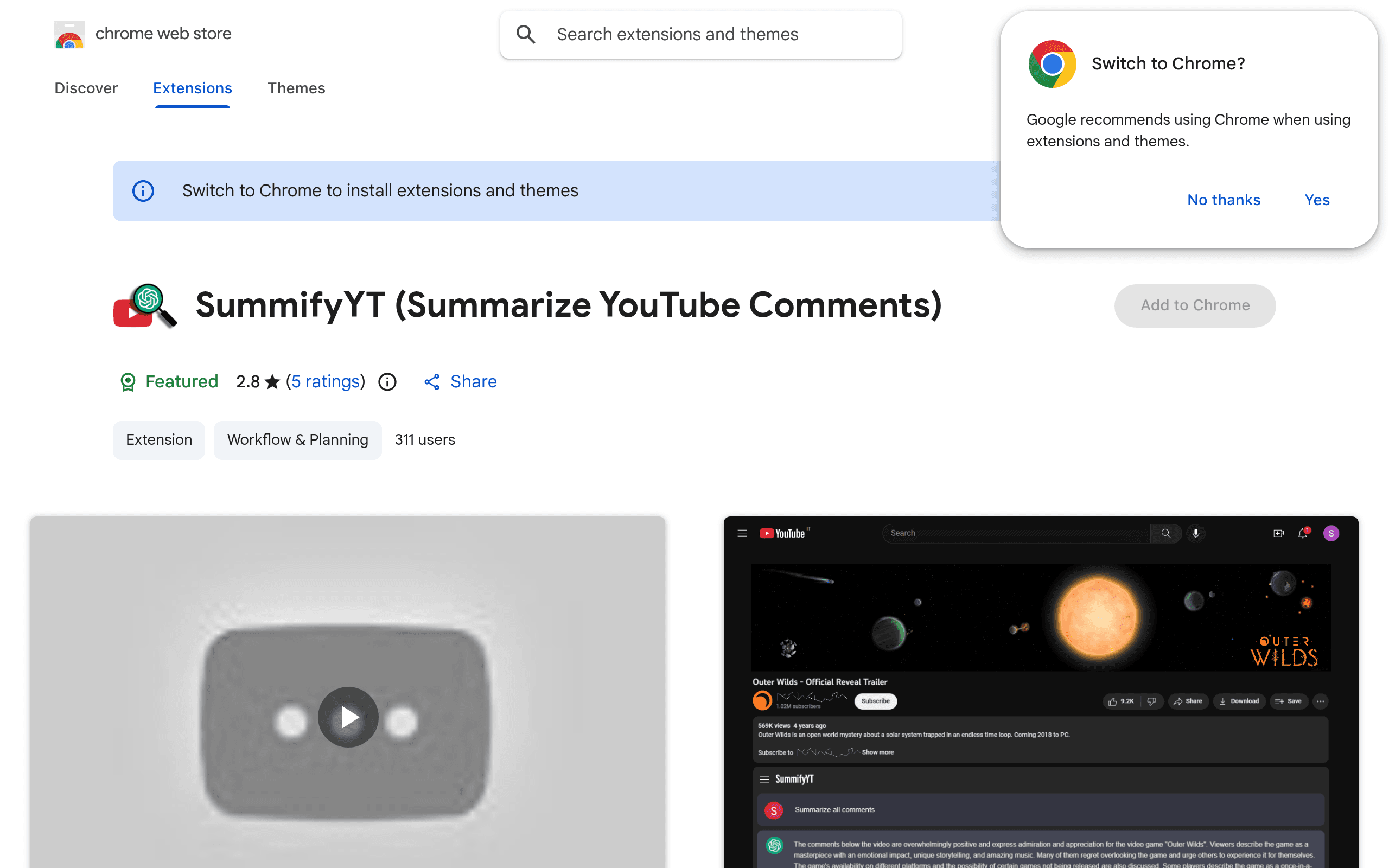Open the Discover tab

[86, 88]
